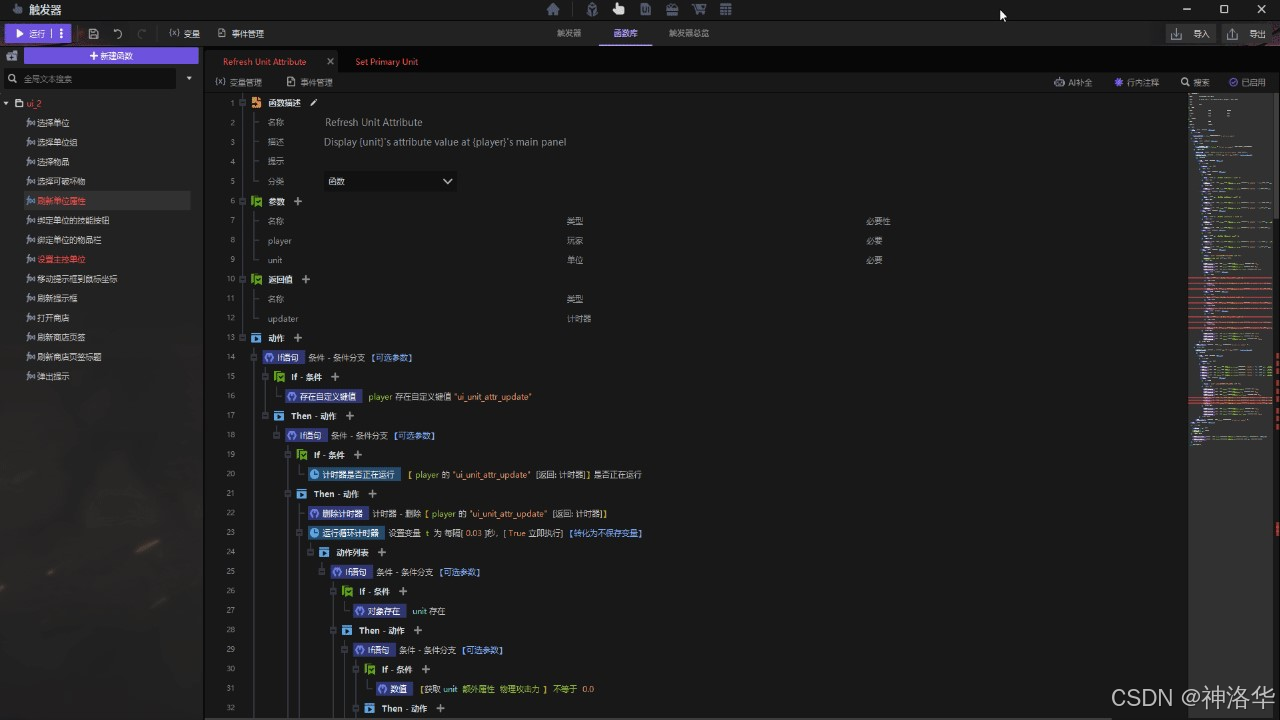Collapse the 动作 section on line 13

click(243, 338)
